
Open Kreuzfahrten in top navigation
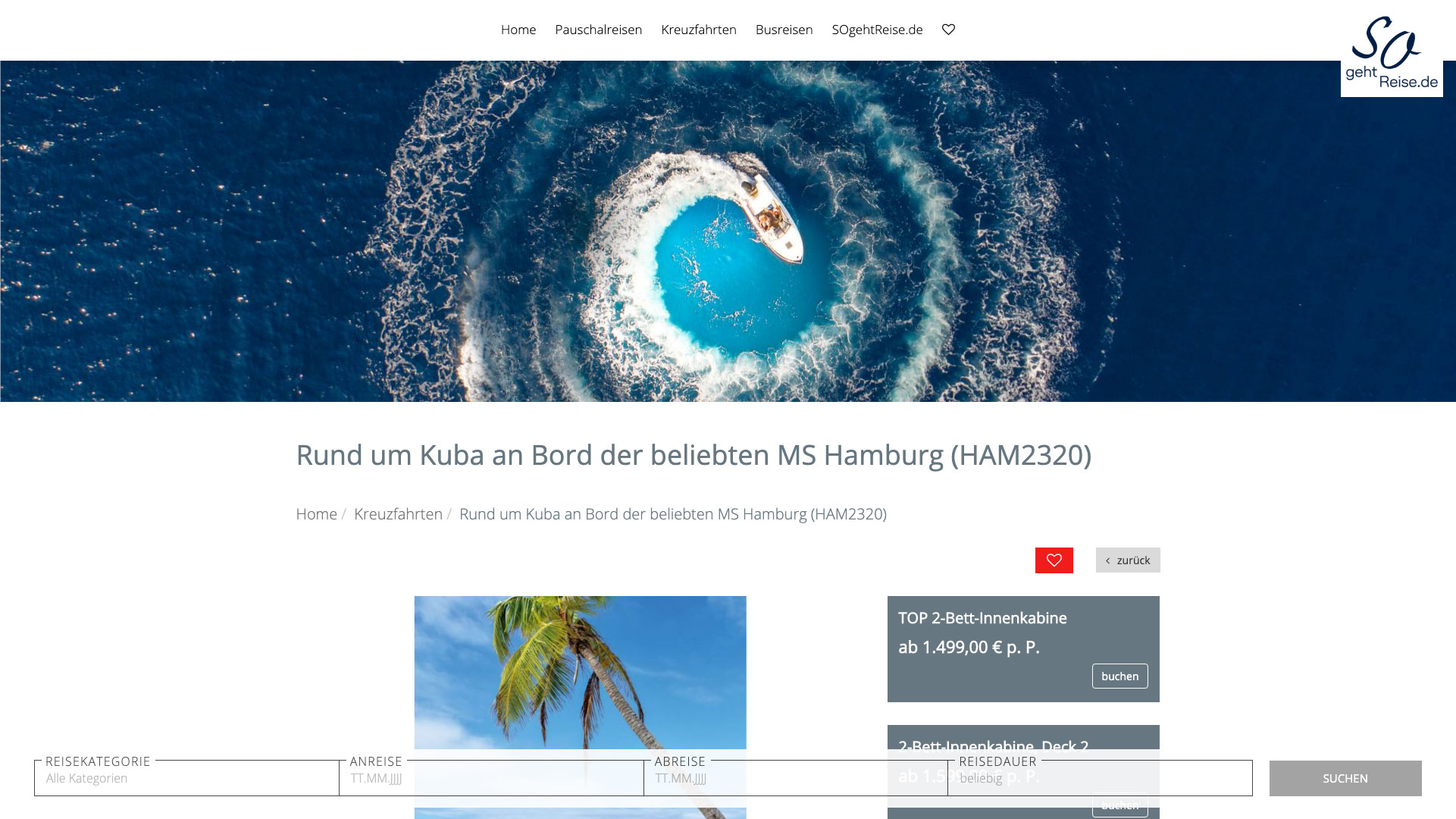click(699, 30)
